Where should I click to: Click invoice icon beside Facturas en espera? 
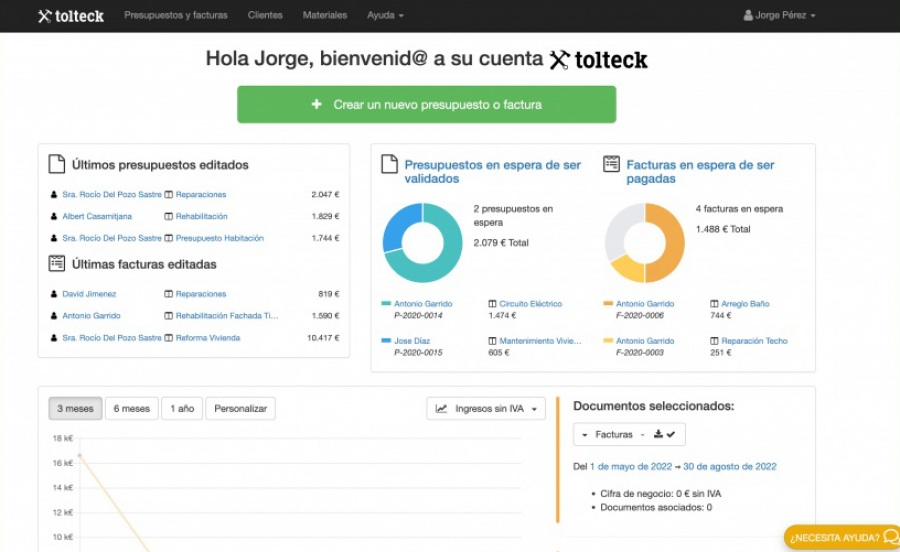point(611,164)
